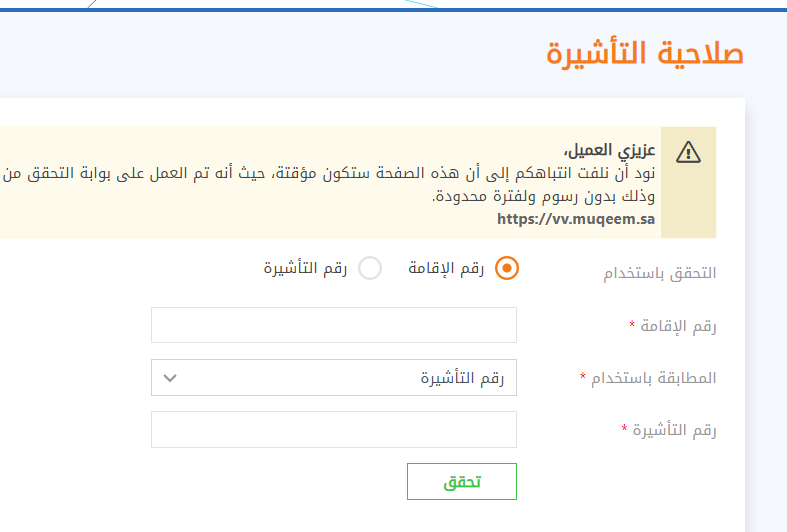Select the رقم الإقامة radio button
Viewport: 787px width, 532px height.
point(506,268)
